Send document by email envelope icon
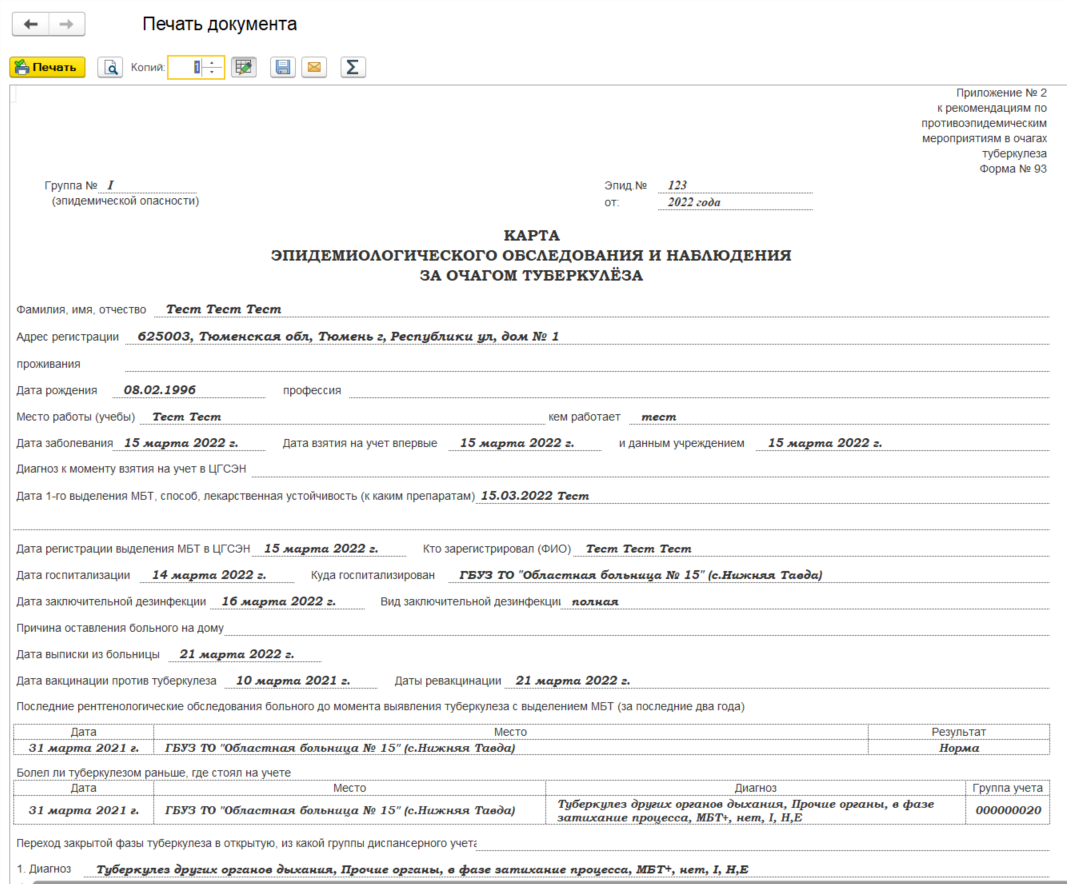This screenshot has height=884, width=1067. click(314, 67)
